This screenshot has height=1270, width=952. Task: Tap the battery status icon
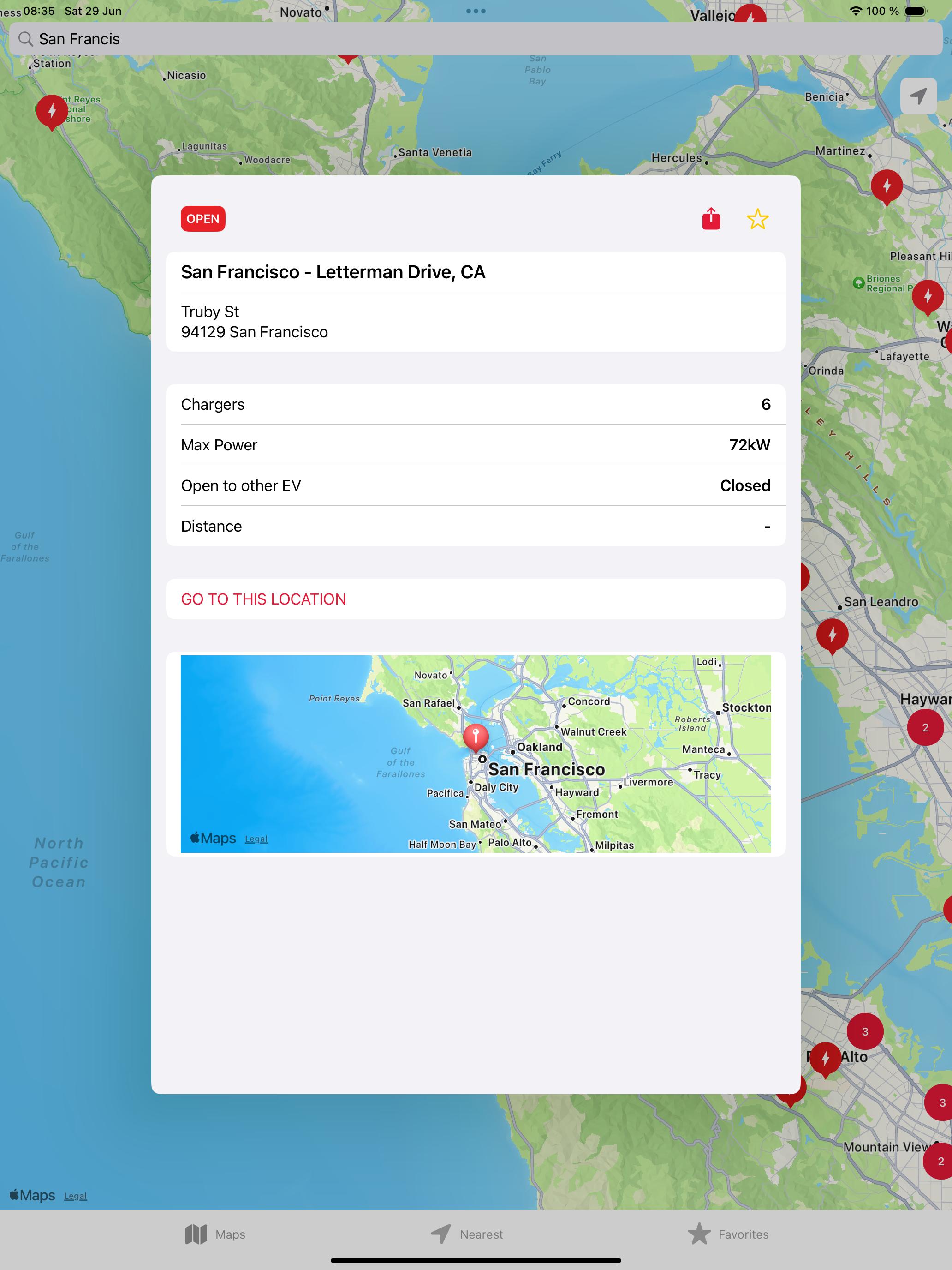coord(916,11)
